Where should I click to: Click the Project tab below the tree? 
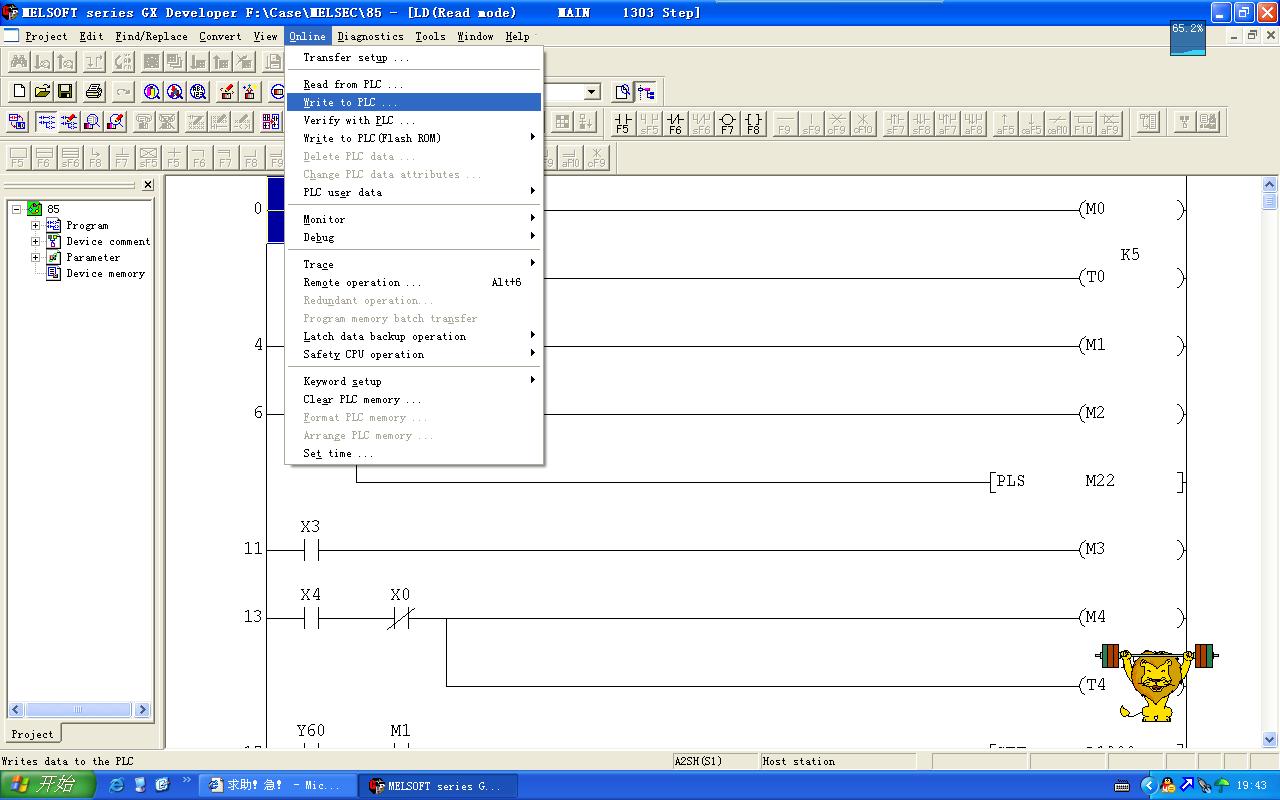(x=32, y=734)
